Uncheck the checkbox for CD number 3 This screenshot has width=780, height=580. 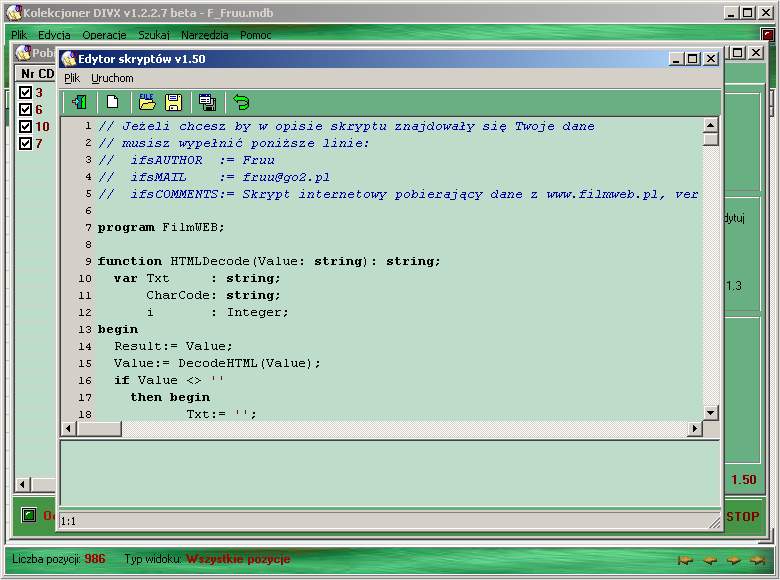26,93
